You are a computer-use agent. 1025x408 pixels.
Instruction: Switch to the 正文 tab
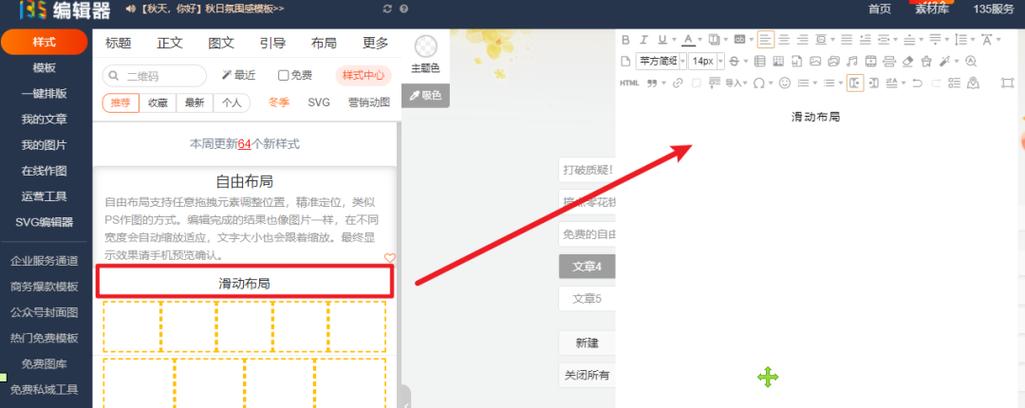coord(170,43)
